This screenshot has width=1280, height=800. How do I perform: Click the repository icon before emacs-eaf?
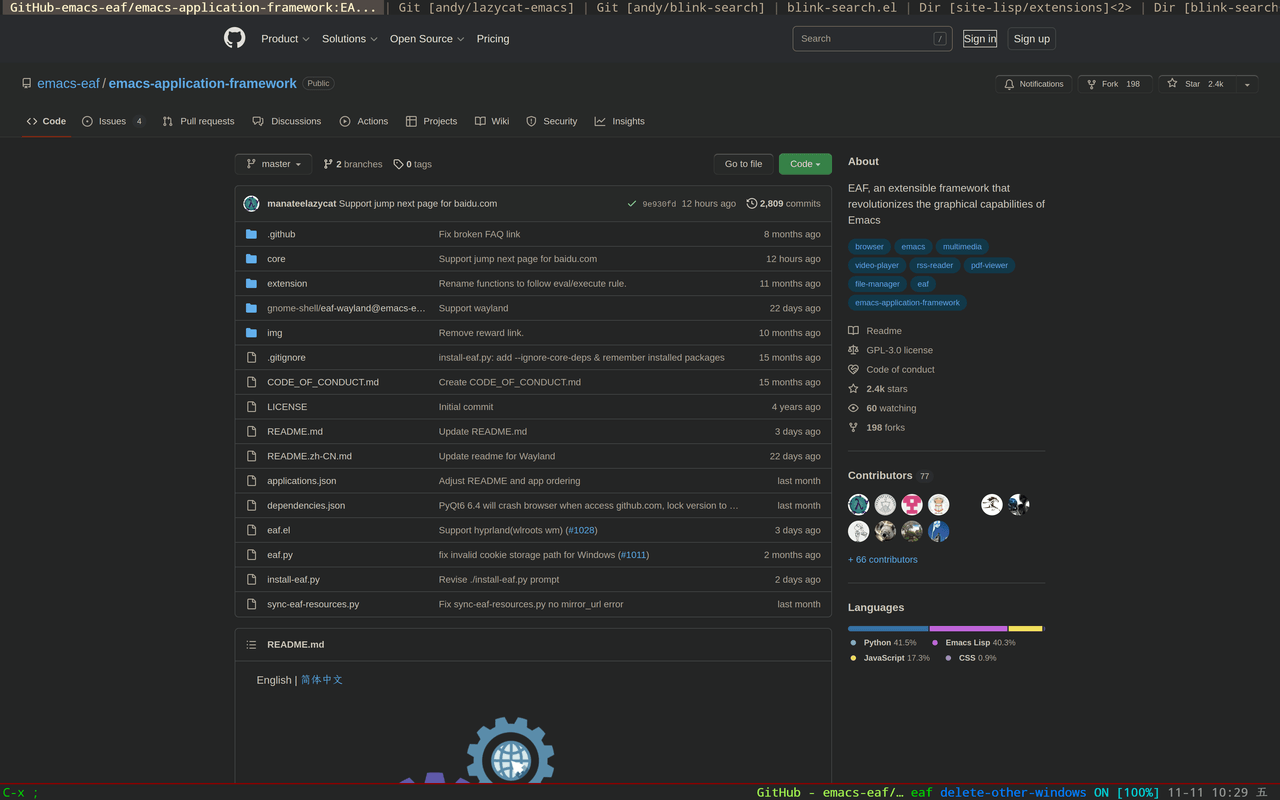pyautogui.click(x=27, y=84)
